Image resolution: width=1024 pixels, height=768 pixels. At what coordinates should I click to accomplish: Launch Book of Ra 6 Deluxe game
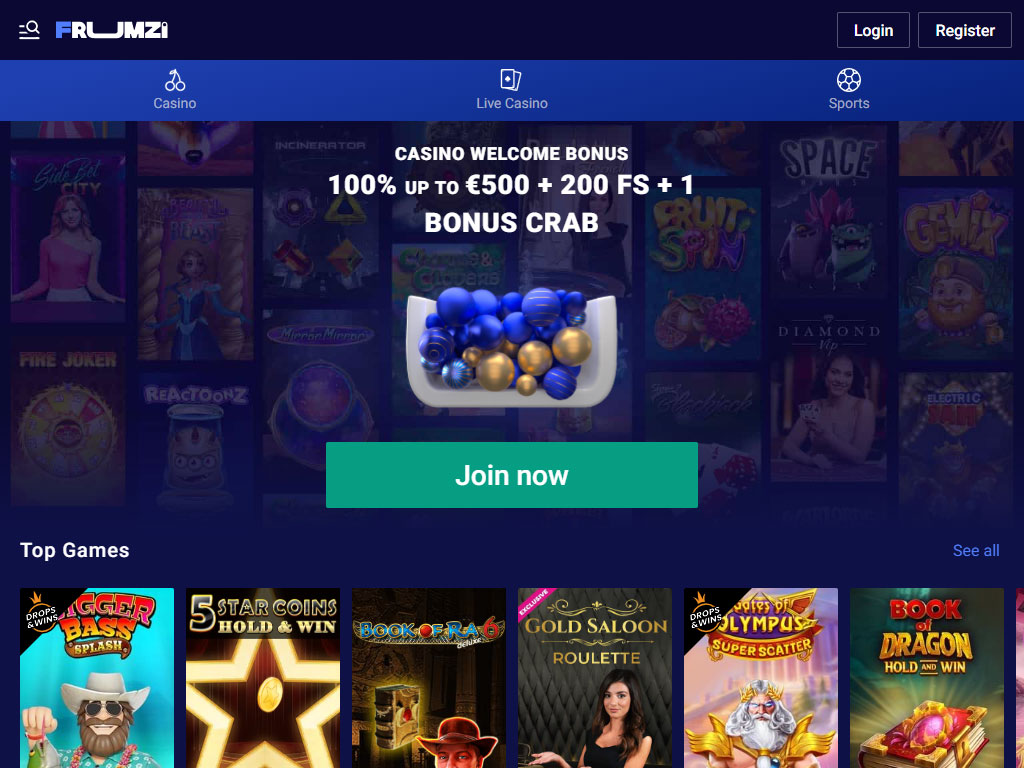429,678
